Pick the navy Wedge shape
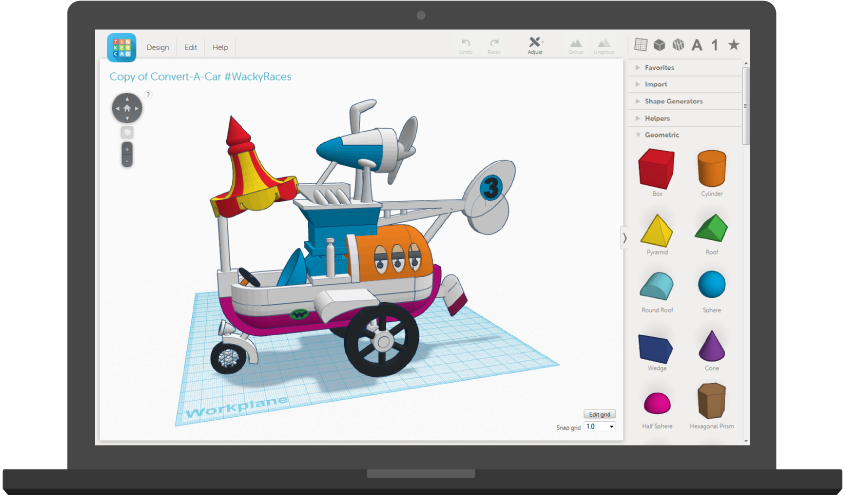The width and height of the screenshot is (845, 495). click(x=656, y=348)
